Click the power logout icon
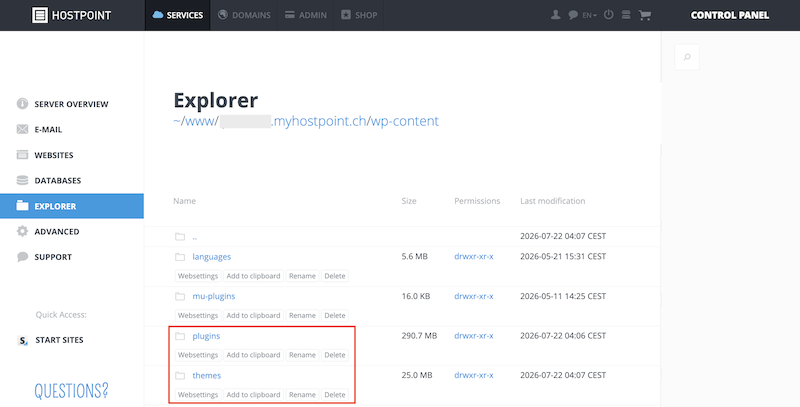 pos(609,15)
